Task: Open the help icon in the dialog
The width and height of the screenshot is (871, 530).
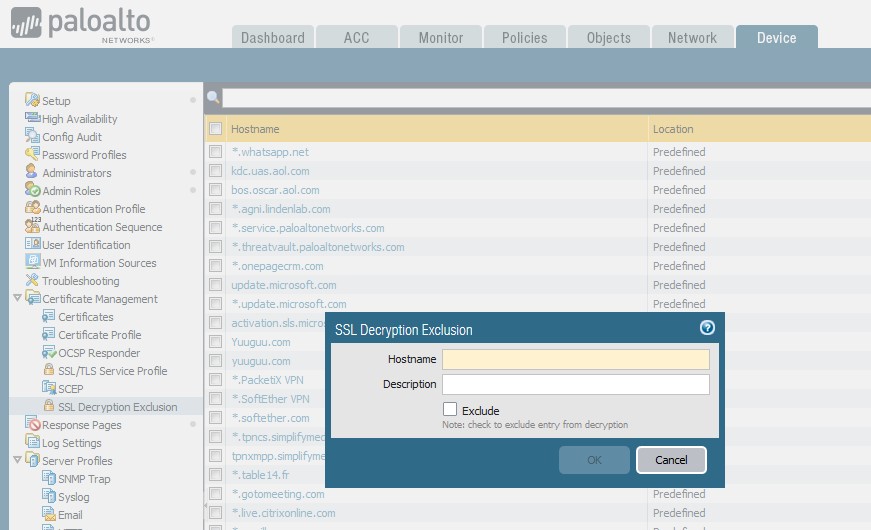Action: pos(707,327)
